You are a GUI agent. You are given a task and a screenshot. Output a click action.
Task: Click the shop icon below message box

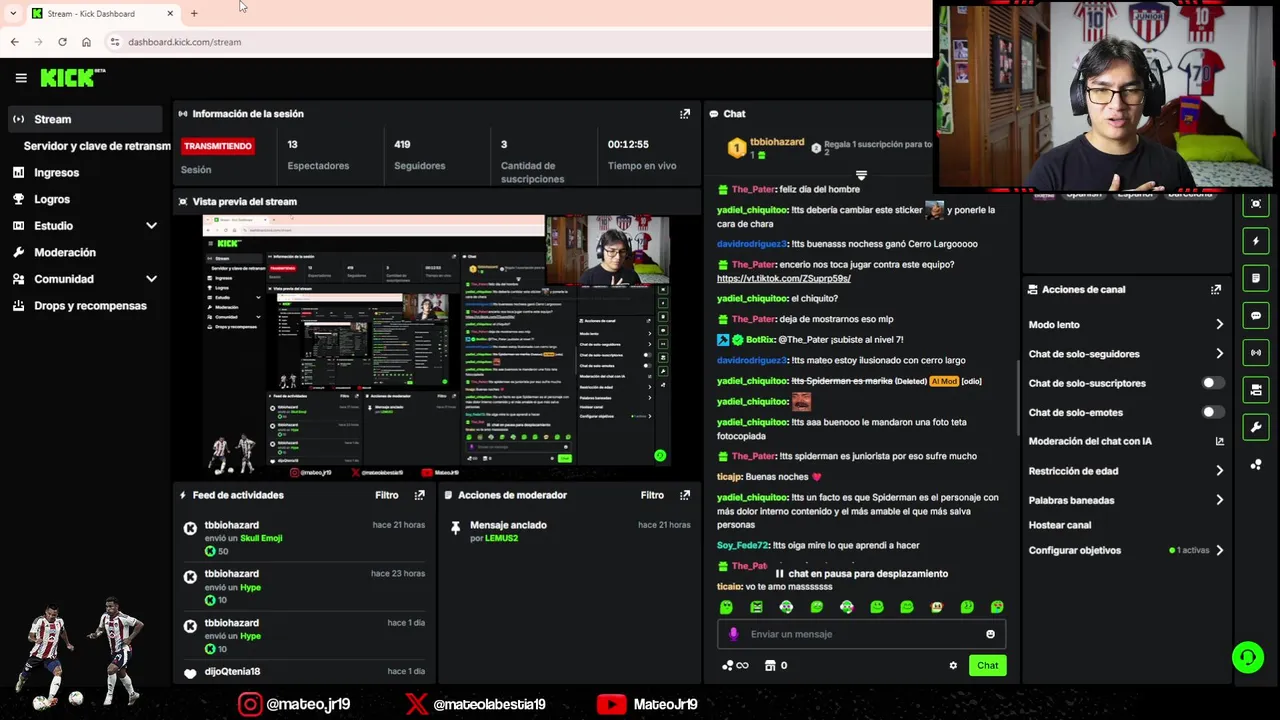[770, 666]
